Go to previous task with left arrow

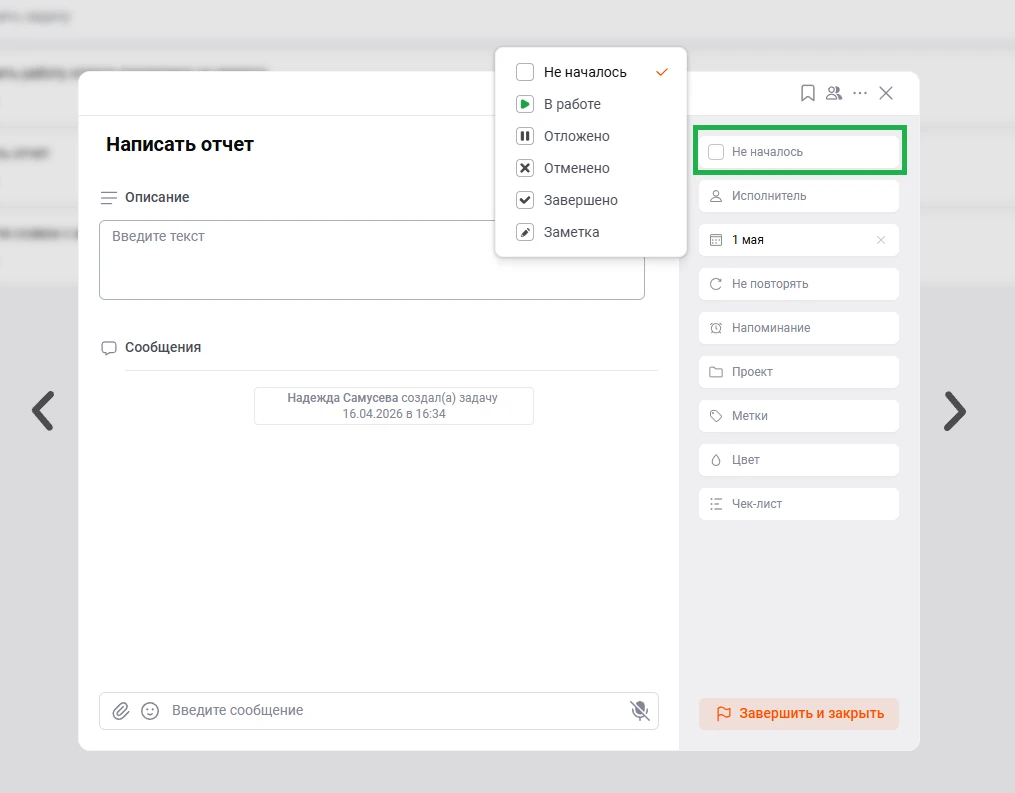click(x=43, y=410)
